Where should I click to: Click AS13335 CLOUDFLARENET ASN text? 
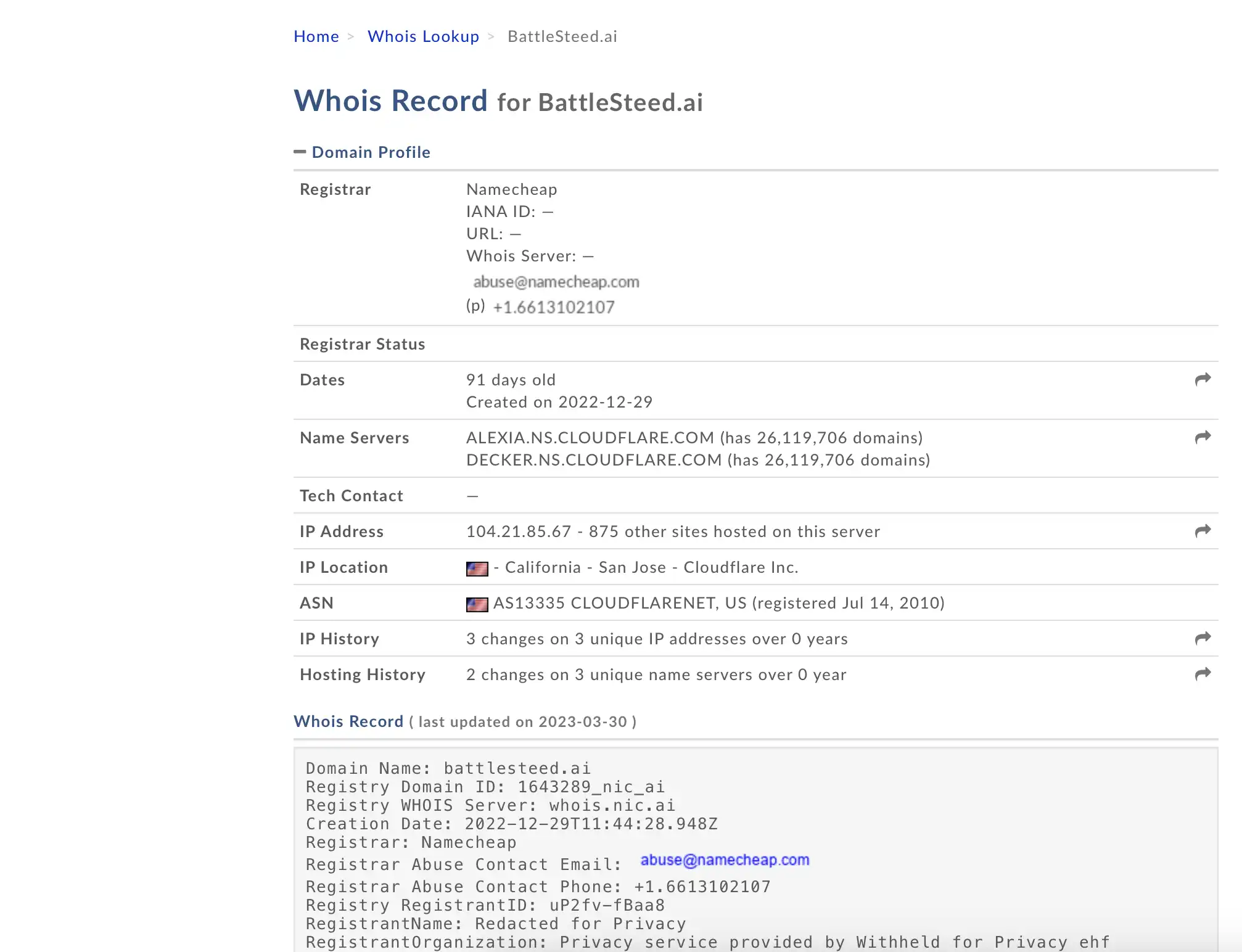(x=620, y=603)
